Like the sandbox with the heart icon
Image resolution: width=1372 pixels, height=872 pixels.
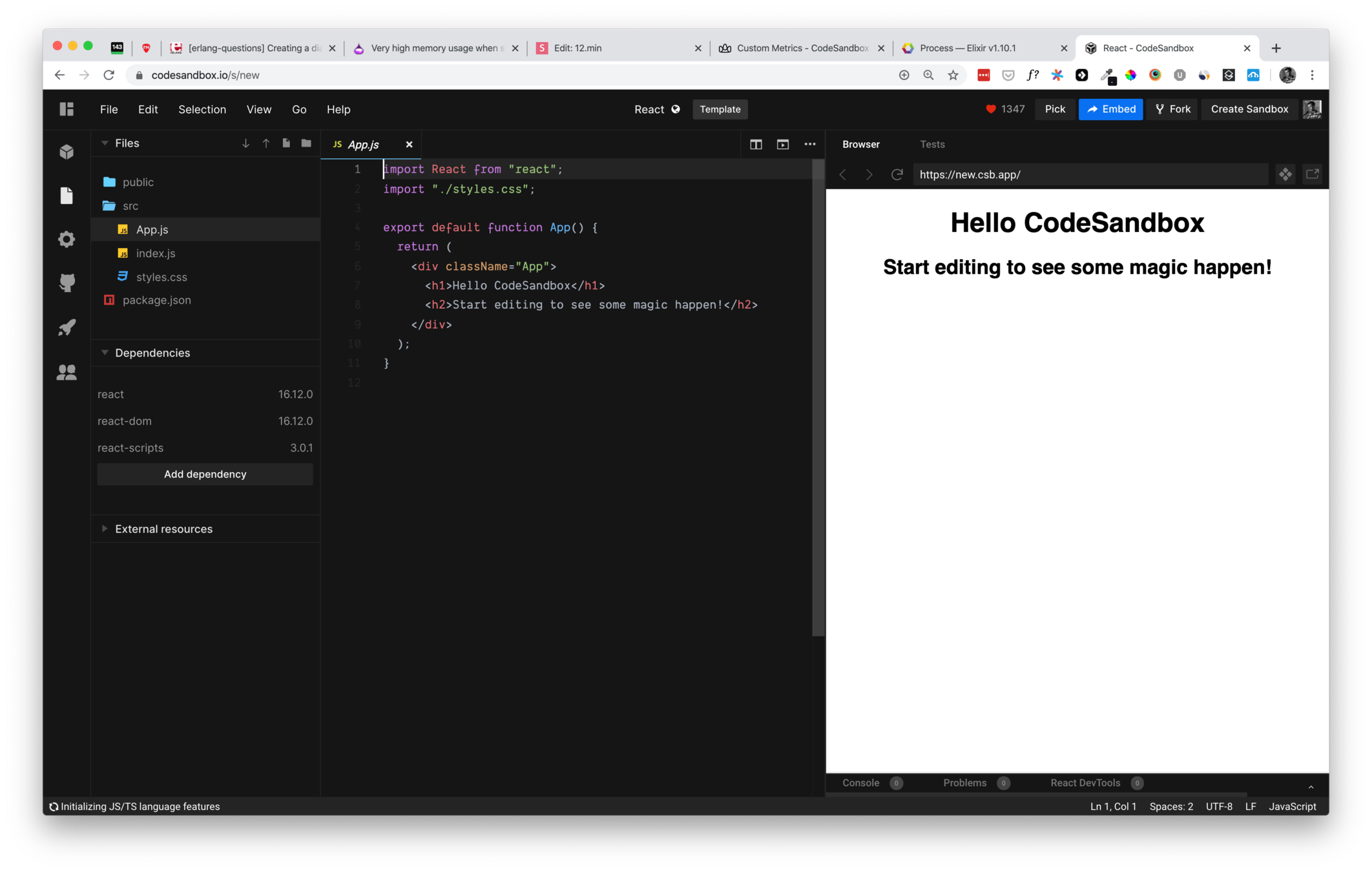[x=990, y=109]
